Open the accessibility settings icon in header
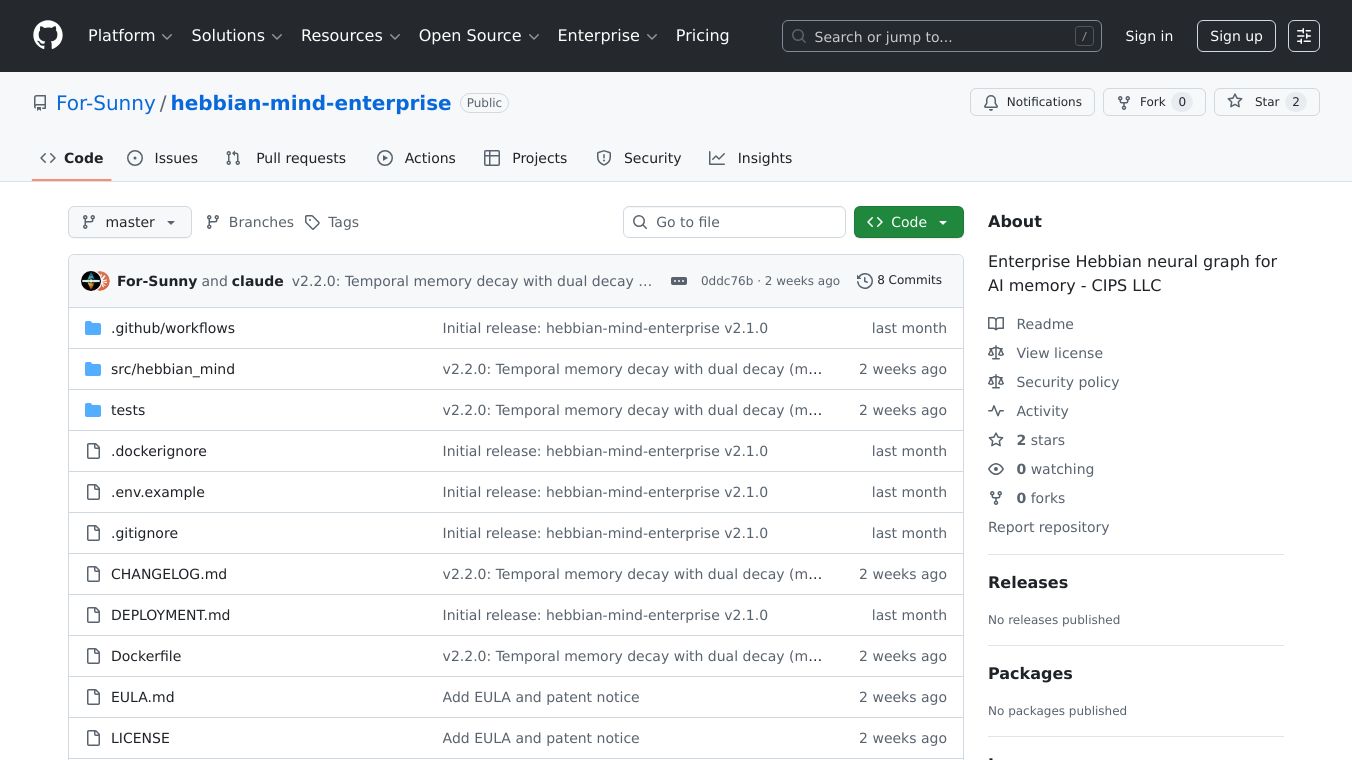The width and height of the screenshot is (1352, 760). click(1303, 36)
